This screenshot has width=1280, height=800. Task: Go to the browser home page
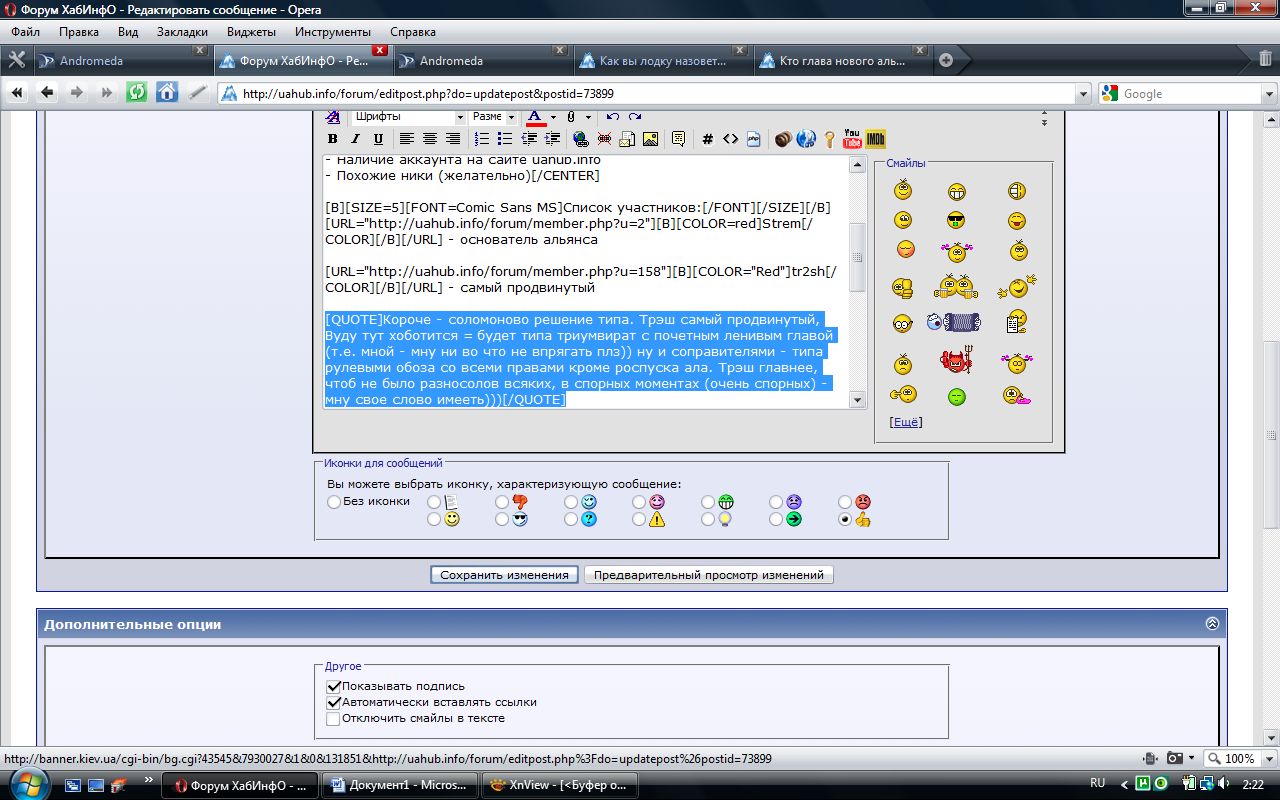[167, 93]
